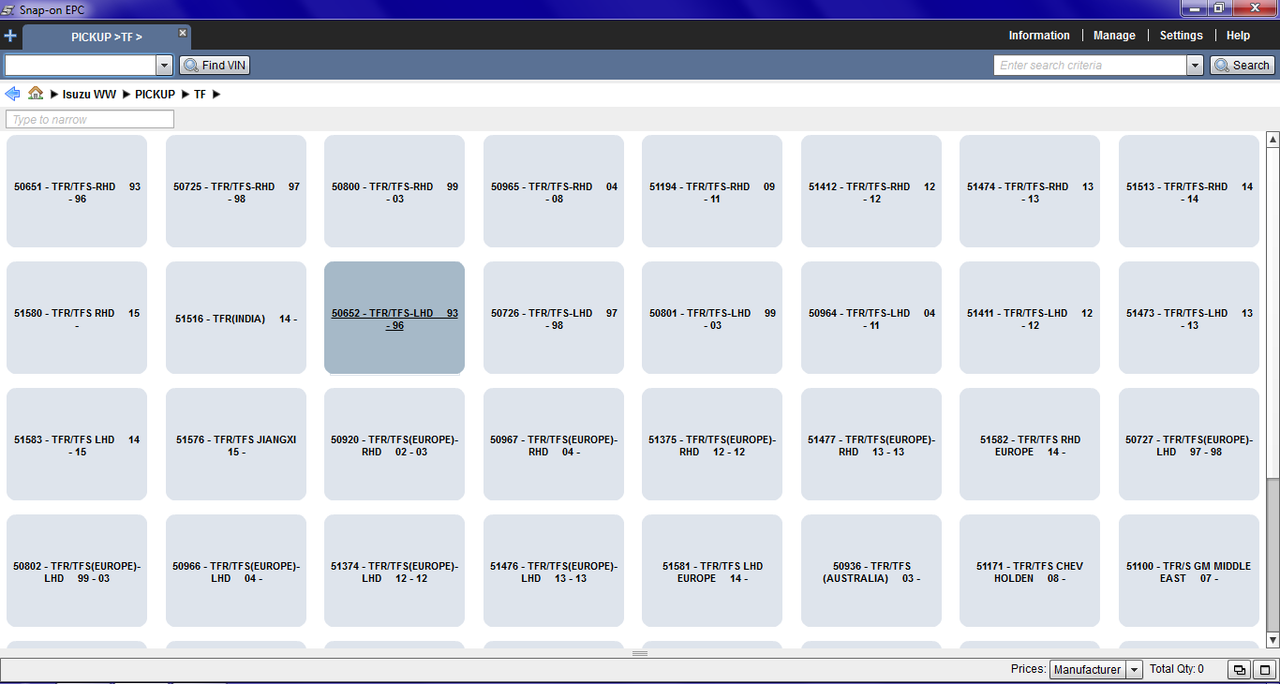The image size is (1280, 684).
Task: Open catalog 50936 TFR/TFS (AUSTRALIA)
Action: click(871, 571)
